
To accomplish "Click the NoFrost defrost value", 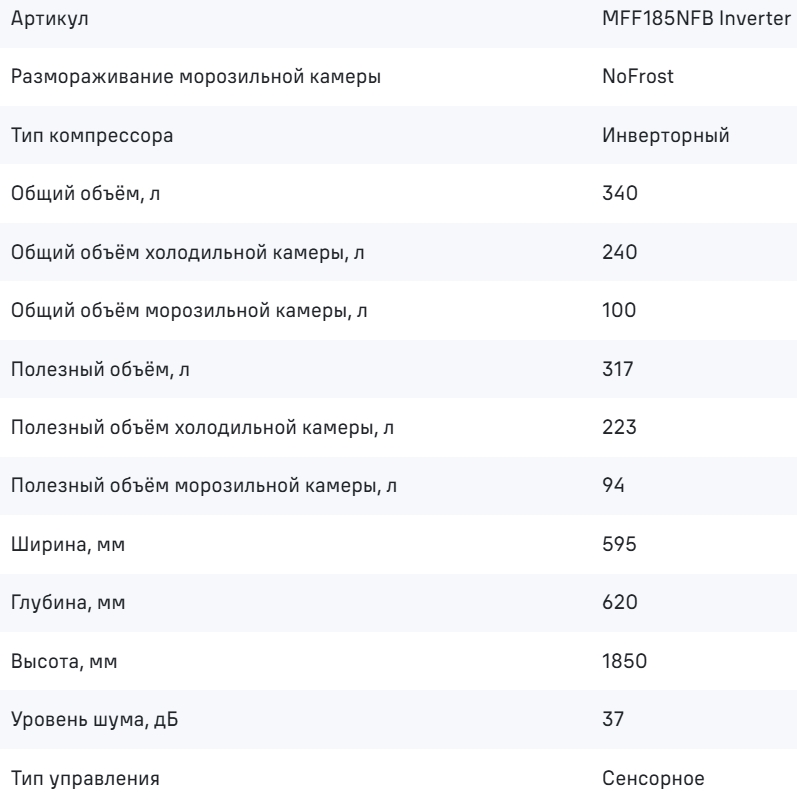I will point(637,76).
